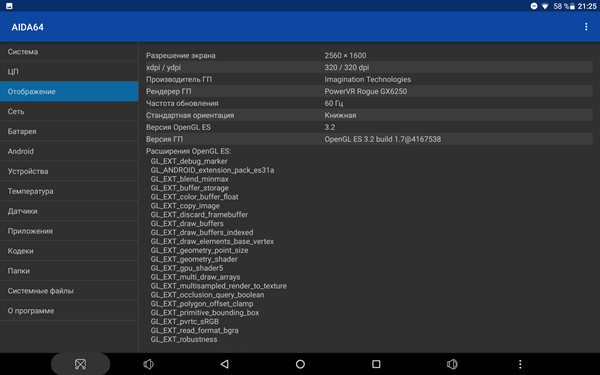Screen dimensions: 600x375
Task: Tap the Рендерер ГП label
Action: (x=168, y=91)
